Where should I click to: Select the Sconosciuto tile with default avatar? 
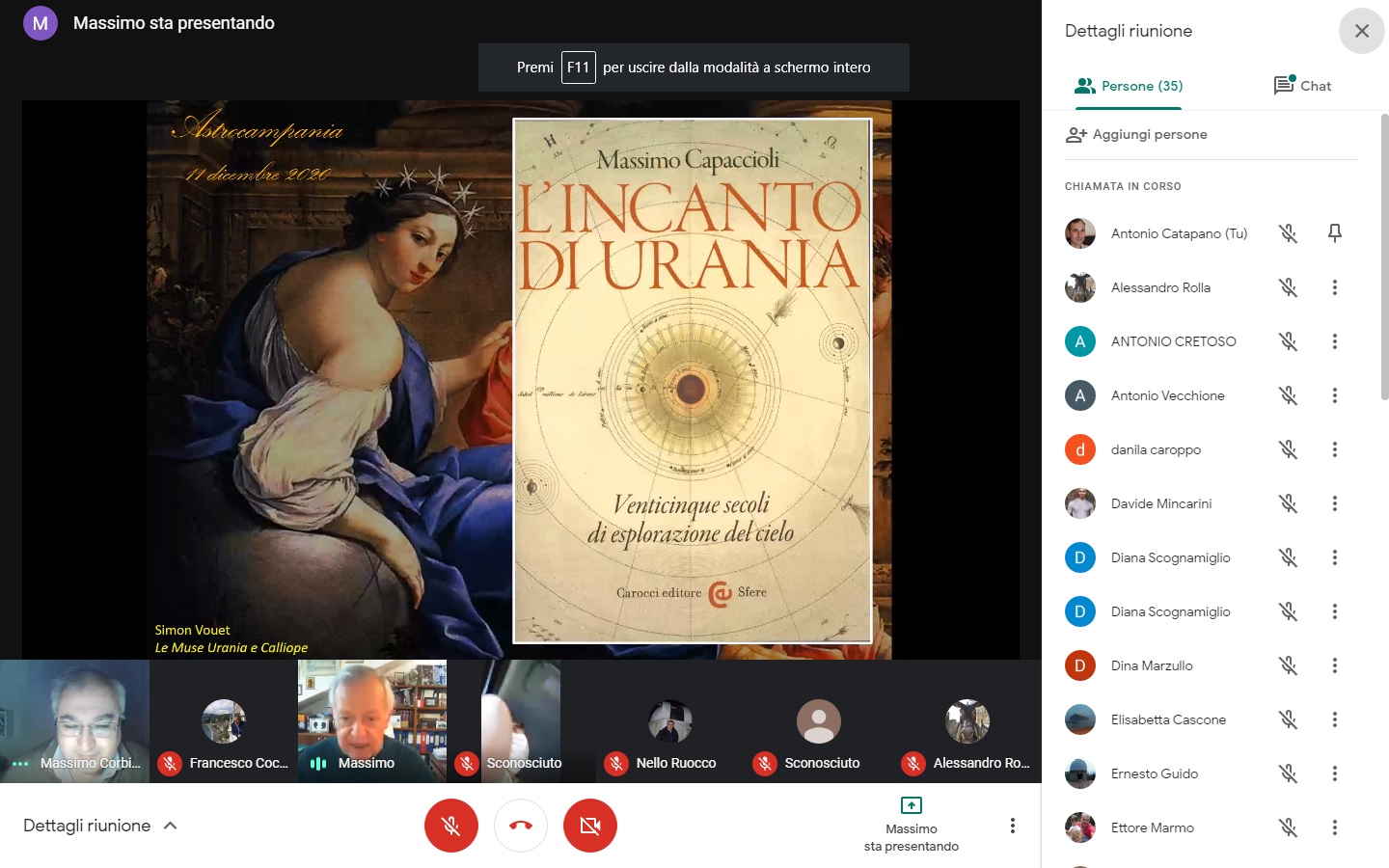(x=819, y=721)
